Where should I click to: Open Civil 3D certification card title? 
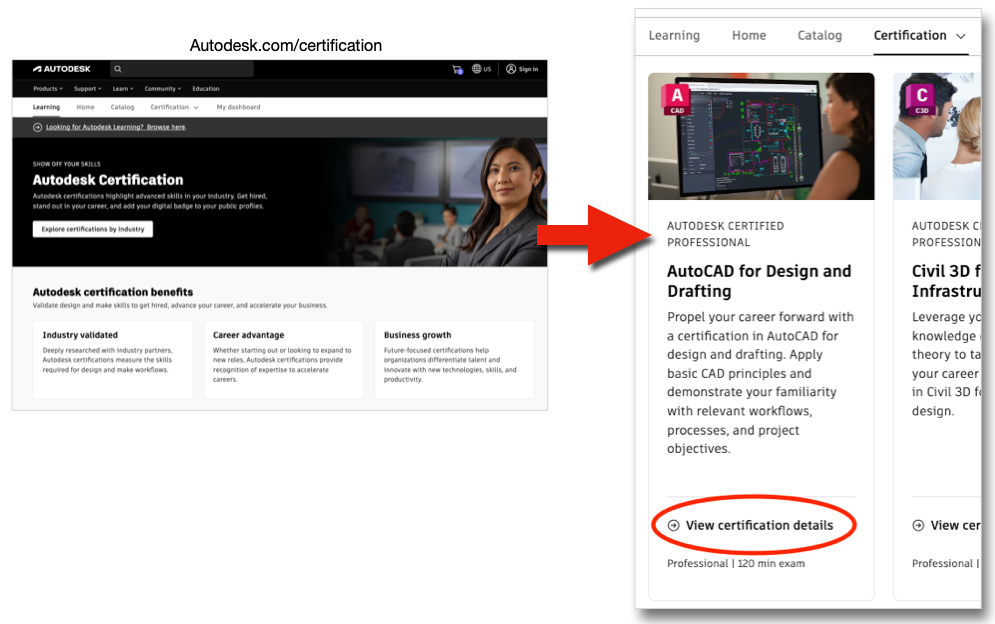946,281
